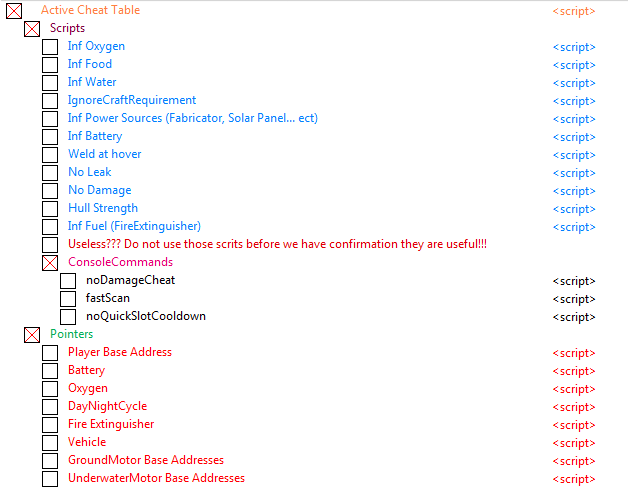Enable the Inf Food checkbox
The image size is (628, 490).
coord(50,65)
